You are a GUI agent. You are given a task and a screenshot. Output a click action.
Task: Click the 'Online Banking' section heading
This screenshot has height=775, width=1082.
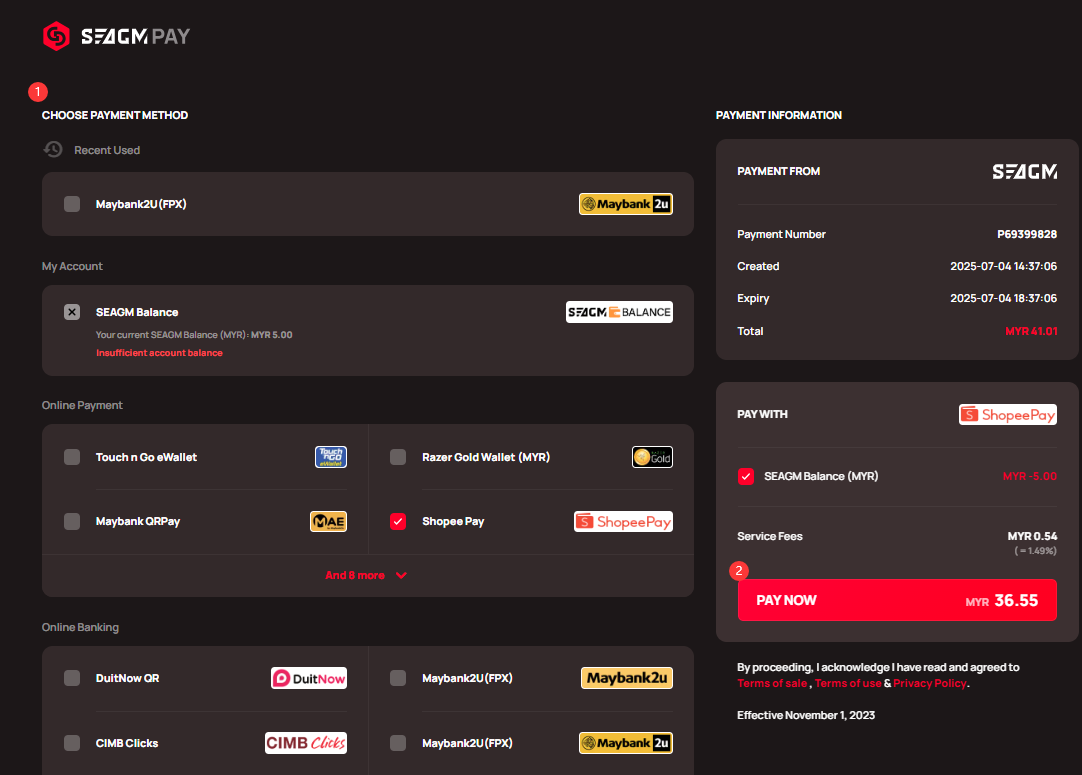point(80,627)
